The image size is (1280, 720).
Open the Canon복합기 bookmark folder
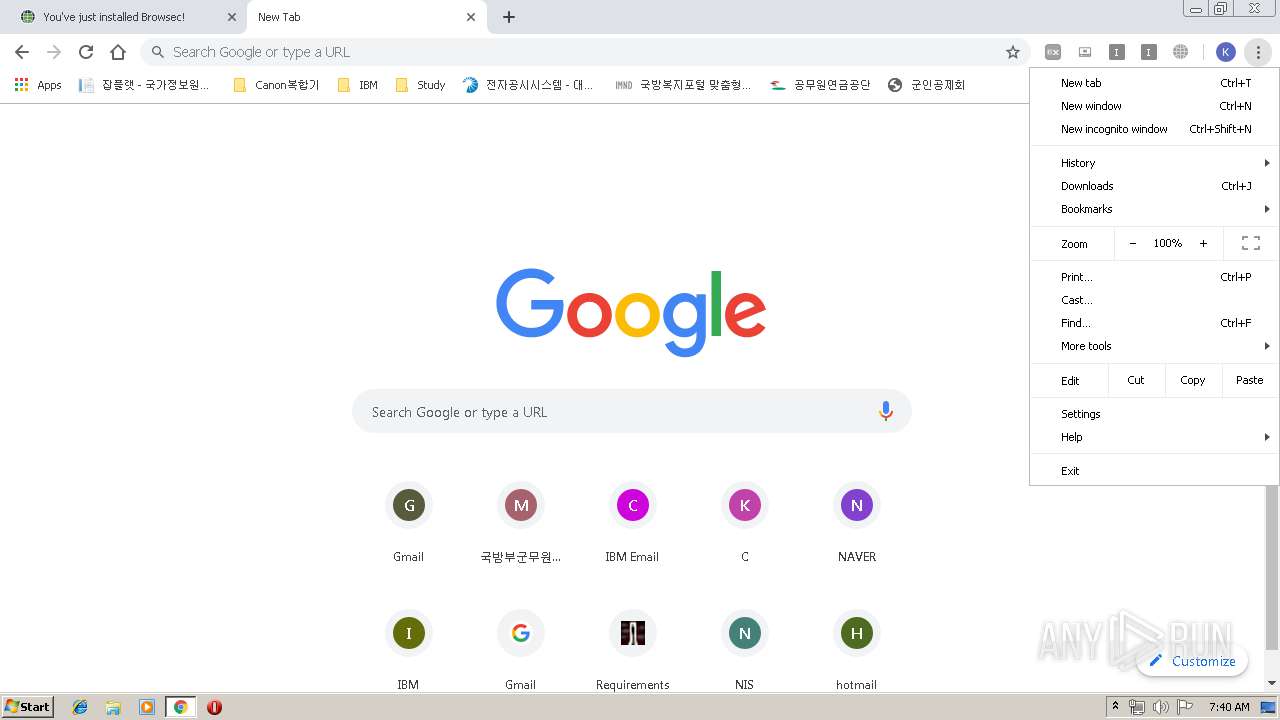[276, 85]
